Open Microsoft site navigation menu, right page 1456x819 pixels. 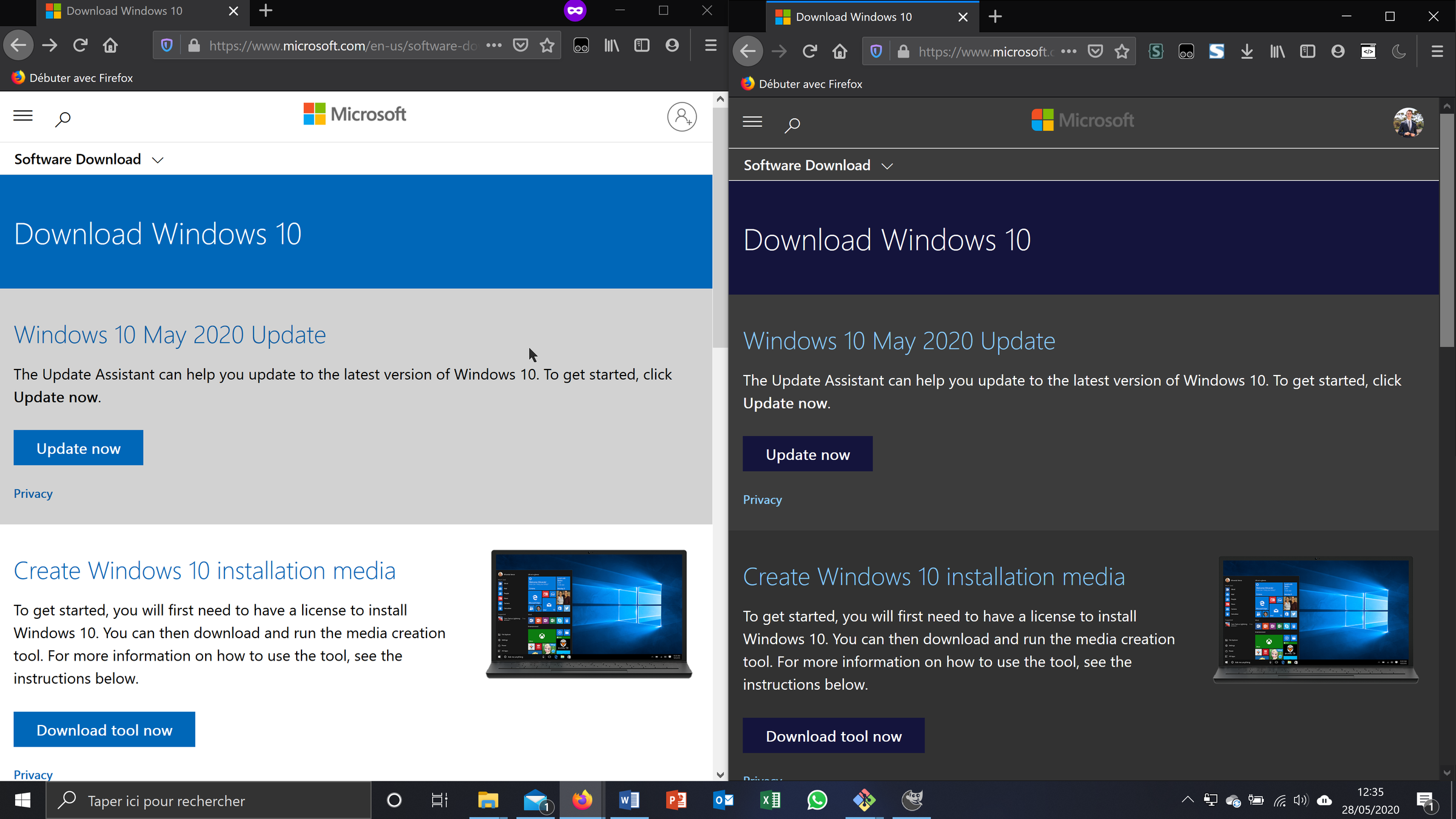[752, 122]
